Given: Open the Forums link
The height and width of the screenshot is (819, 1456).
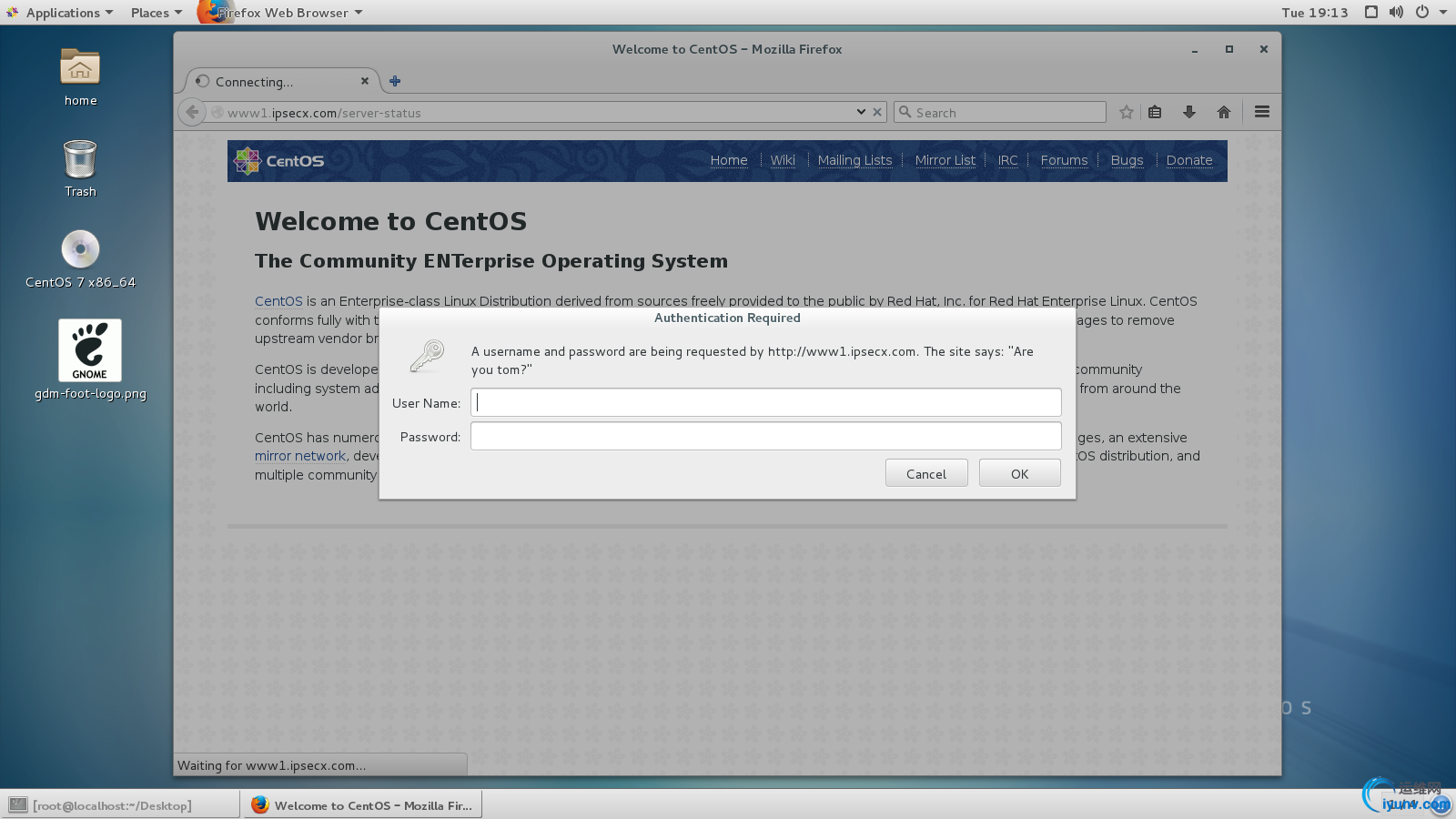Looking at the screenshot, I should (1064, 160).
